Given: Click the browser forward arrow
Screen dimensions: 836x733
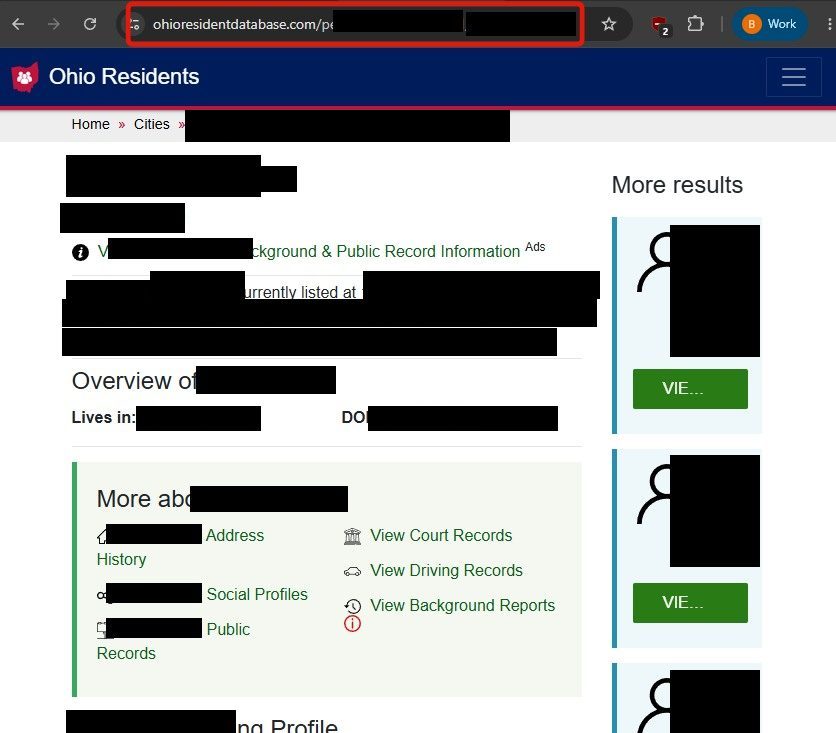Looking at the screenshot, I should (x=53, y=24).
